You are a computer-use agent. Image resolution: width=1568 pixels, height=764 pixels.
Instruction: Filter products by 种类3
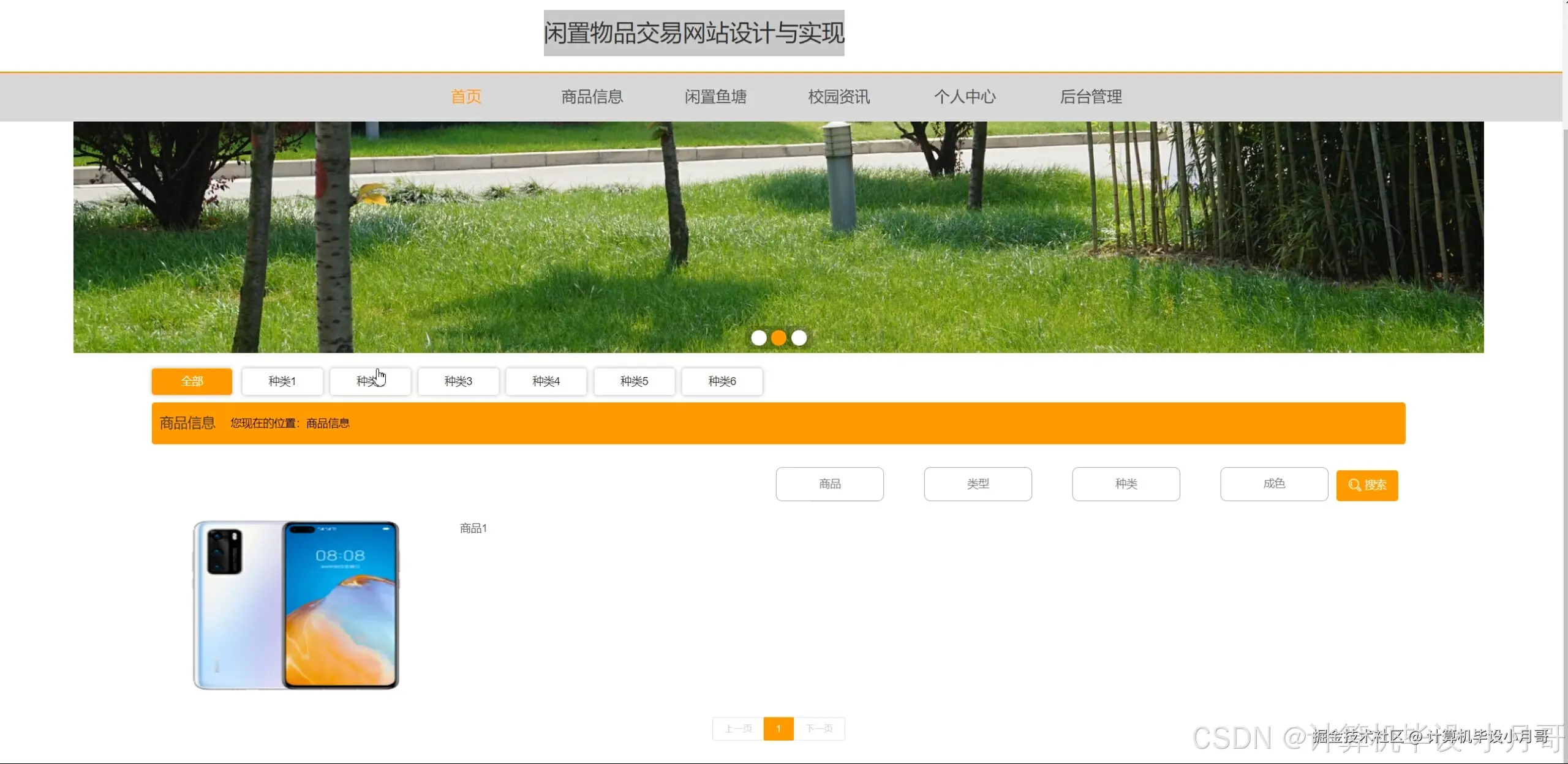458,381
